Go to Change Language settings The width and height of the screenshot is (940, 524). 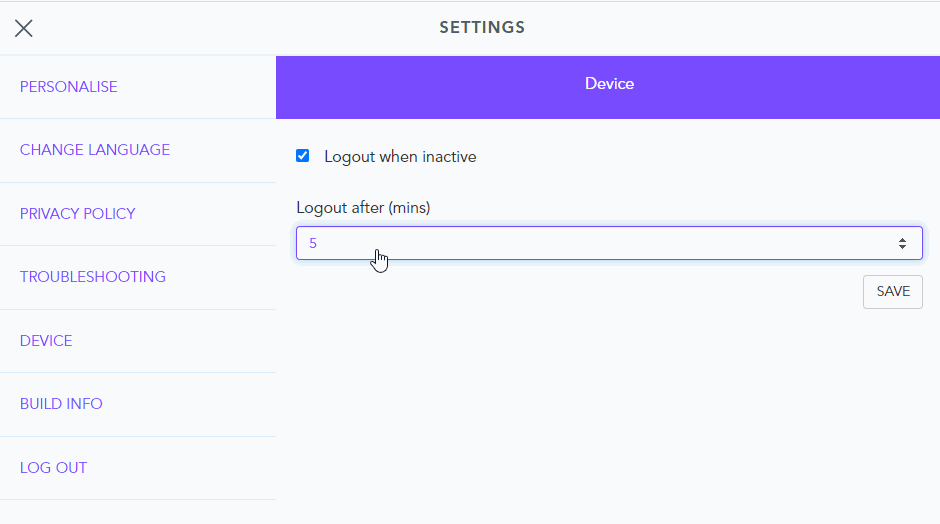(95, 150)
